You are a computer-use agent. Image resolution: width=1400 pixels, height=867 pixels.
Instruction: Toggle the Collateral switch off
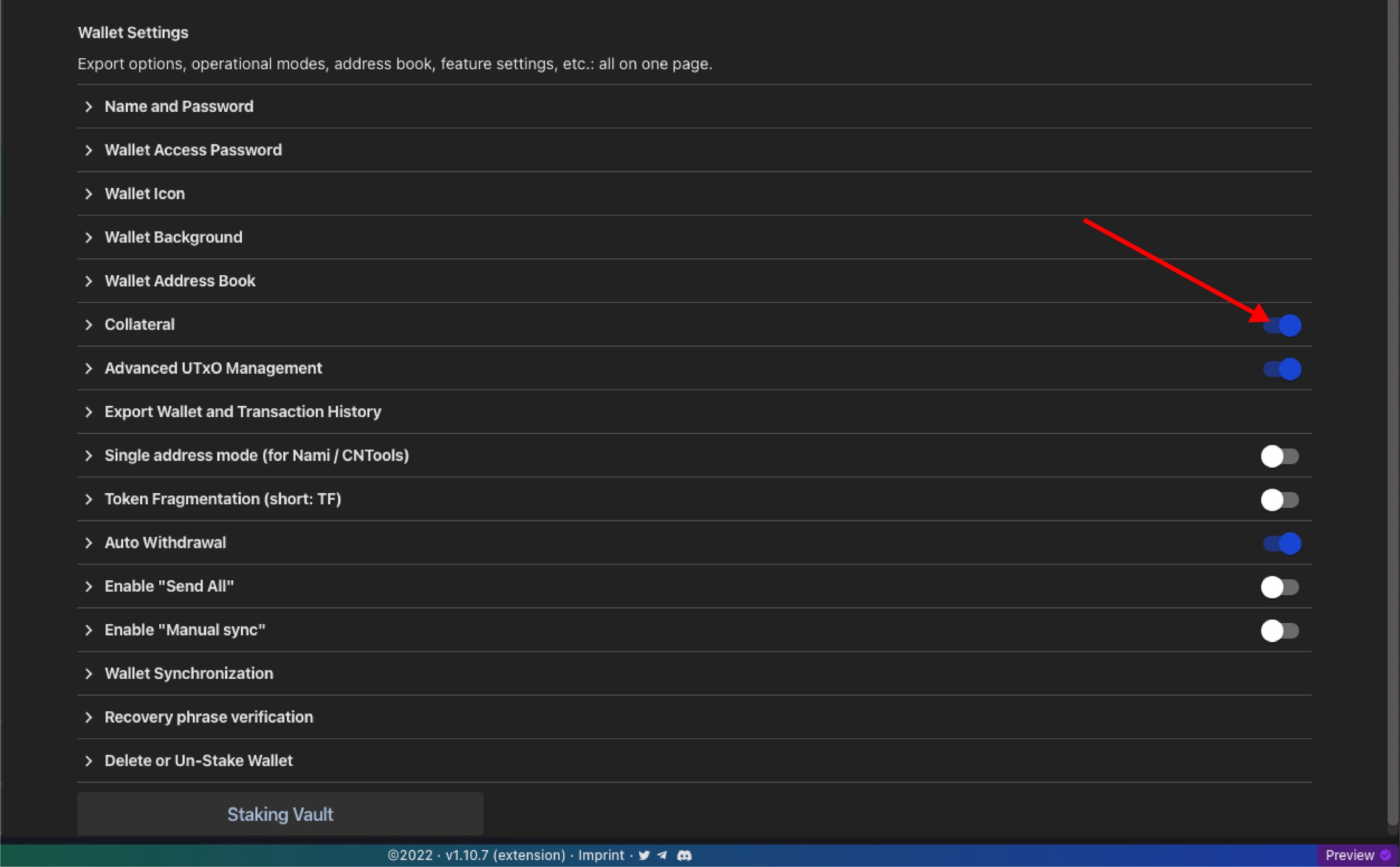[1282, 325]
